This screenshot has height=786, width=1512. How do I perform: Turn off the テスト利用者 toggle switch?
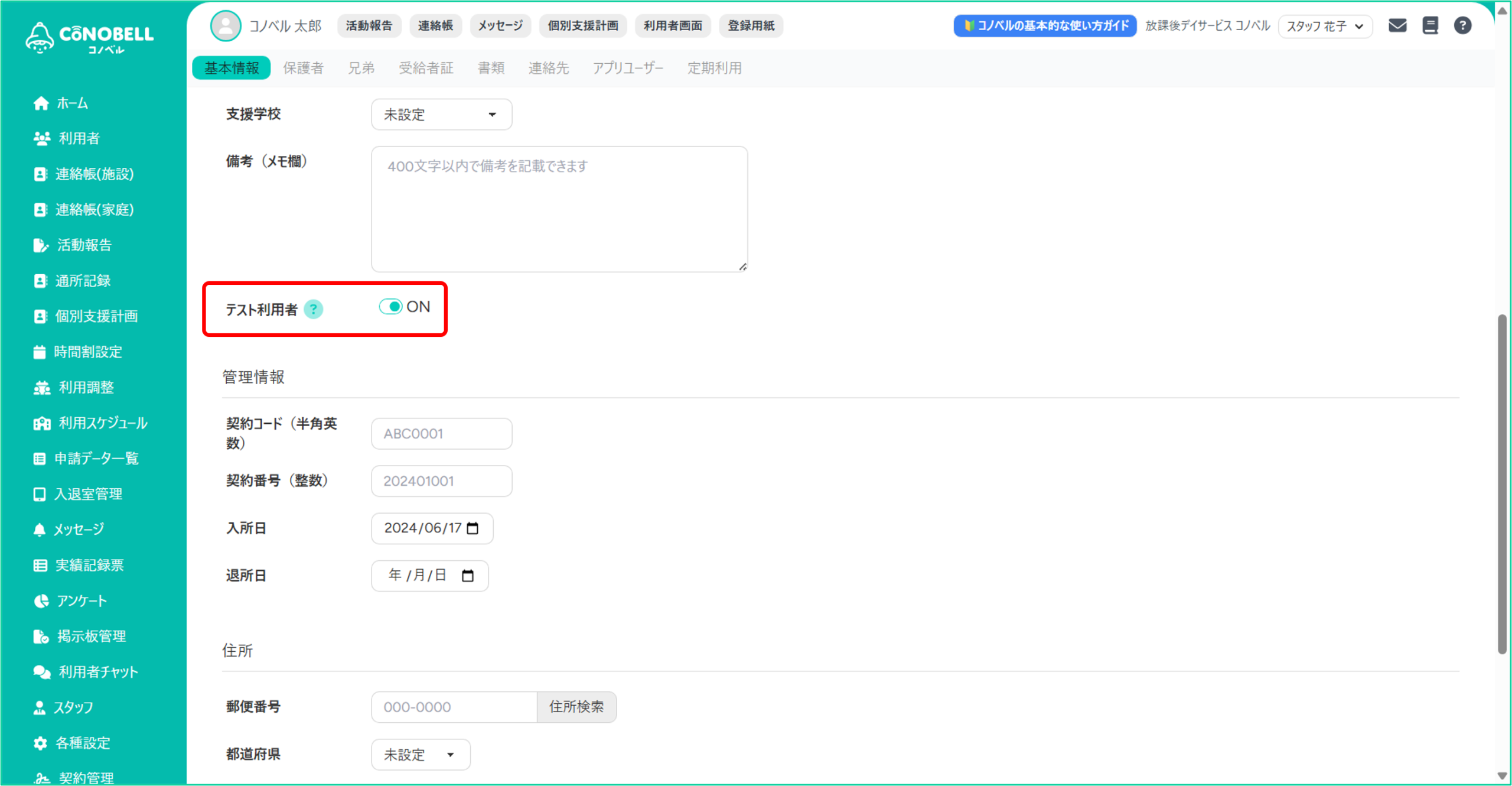pyautogui.click(x=390, y=307)
